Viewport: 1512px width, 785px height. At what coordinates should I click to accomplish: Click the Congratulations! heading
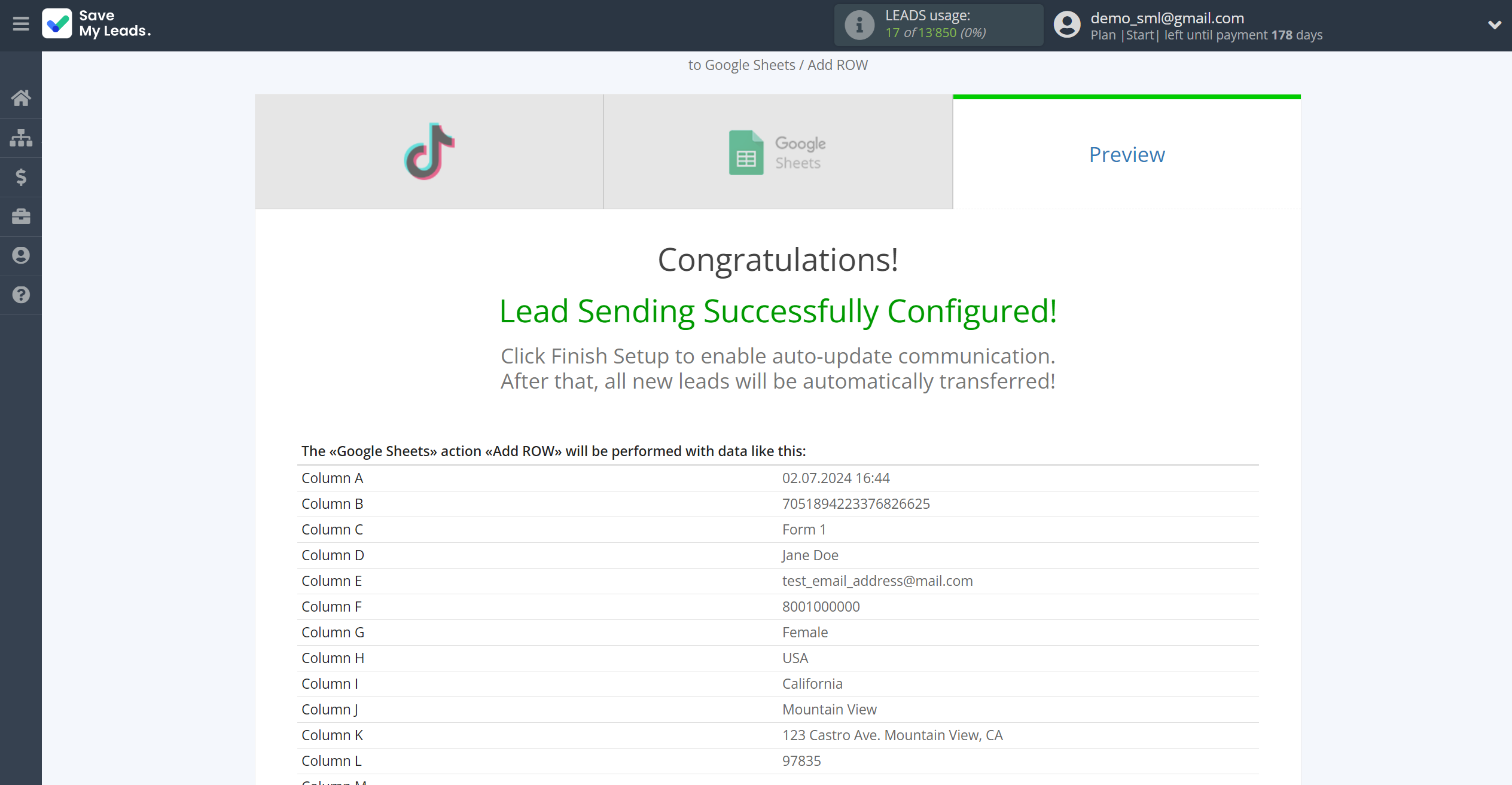point(778,259)
